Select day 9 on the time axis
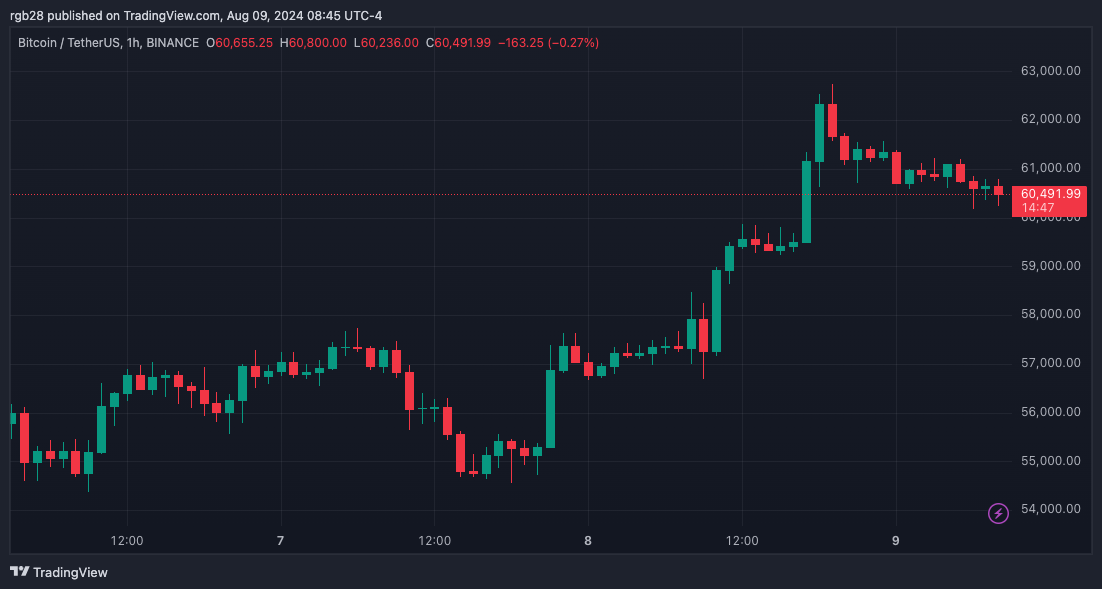 896,541
